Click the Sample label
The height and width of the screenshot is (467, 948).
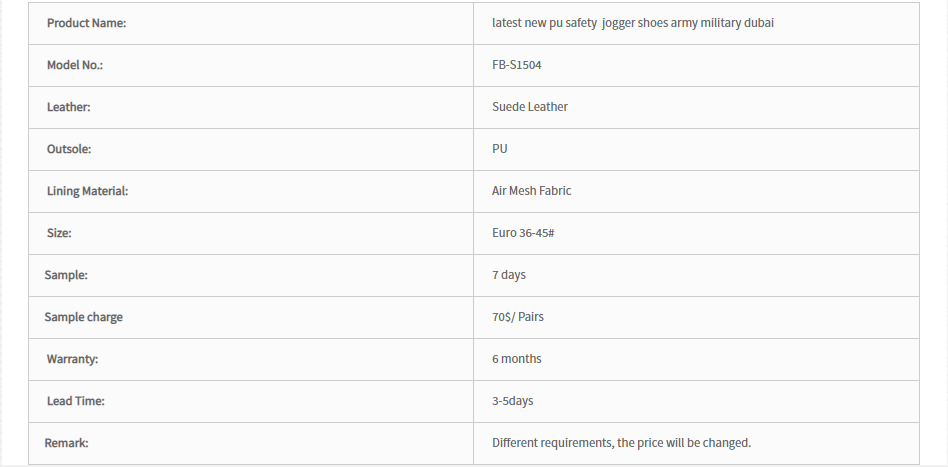point(66,275)
